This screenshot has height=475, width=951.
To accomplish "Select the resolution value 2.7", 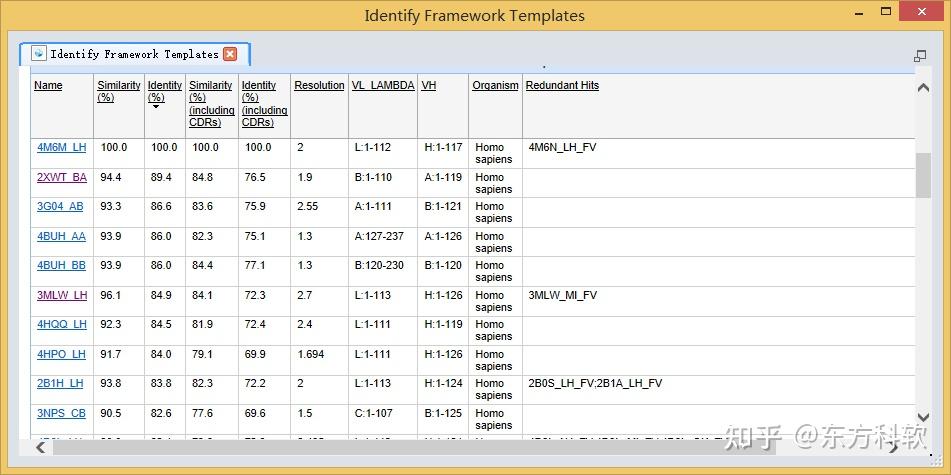I will pyautogui.click(x=304, y=295).
